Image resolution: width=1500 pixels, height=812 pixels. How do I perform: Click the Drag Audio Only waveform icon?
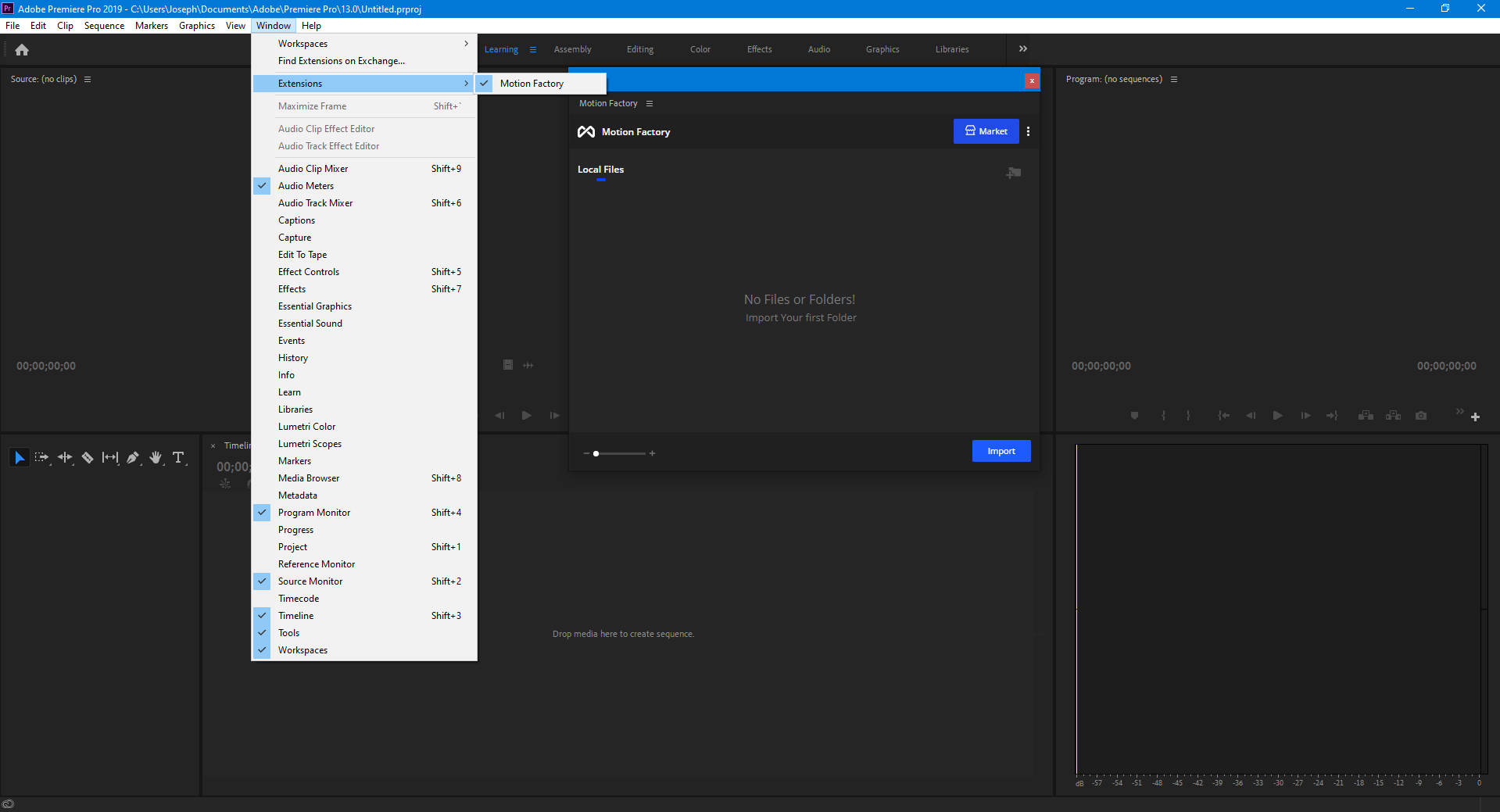[528, 365]
